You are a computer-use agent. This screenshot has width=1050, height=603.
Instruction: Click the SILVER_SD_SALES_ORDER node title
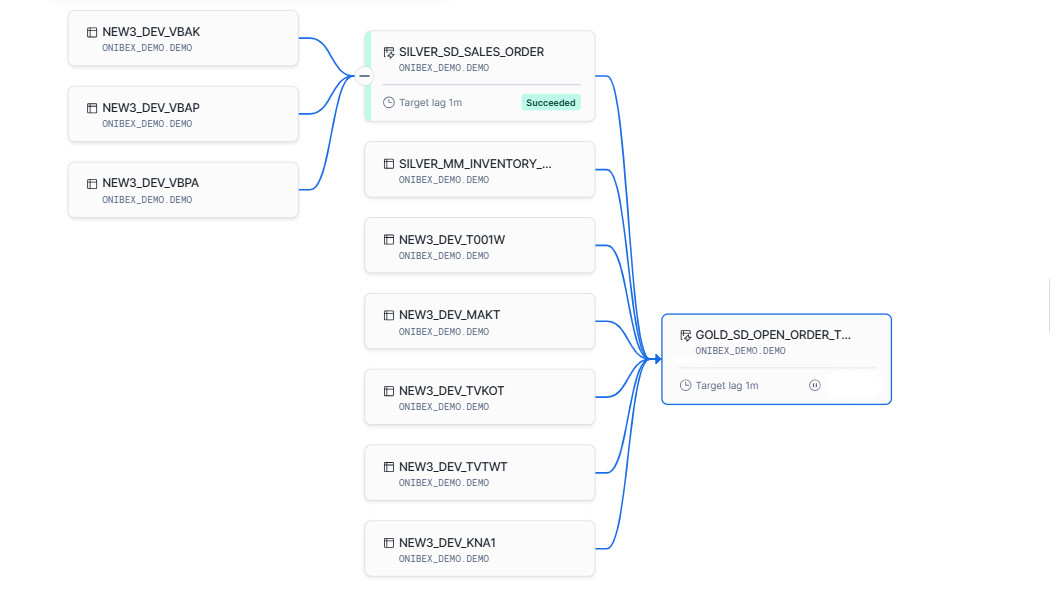click(471, 52)
